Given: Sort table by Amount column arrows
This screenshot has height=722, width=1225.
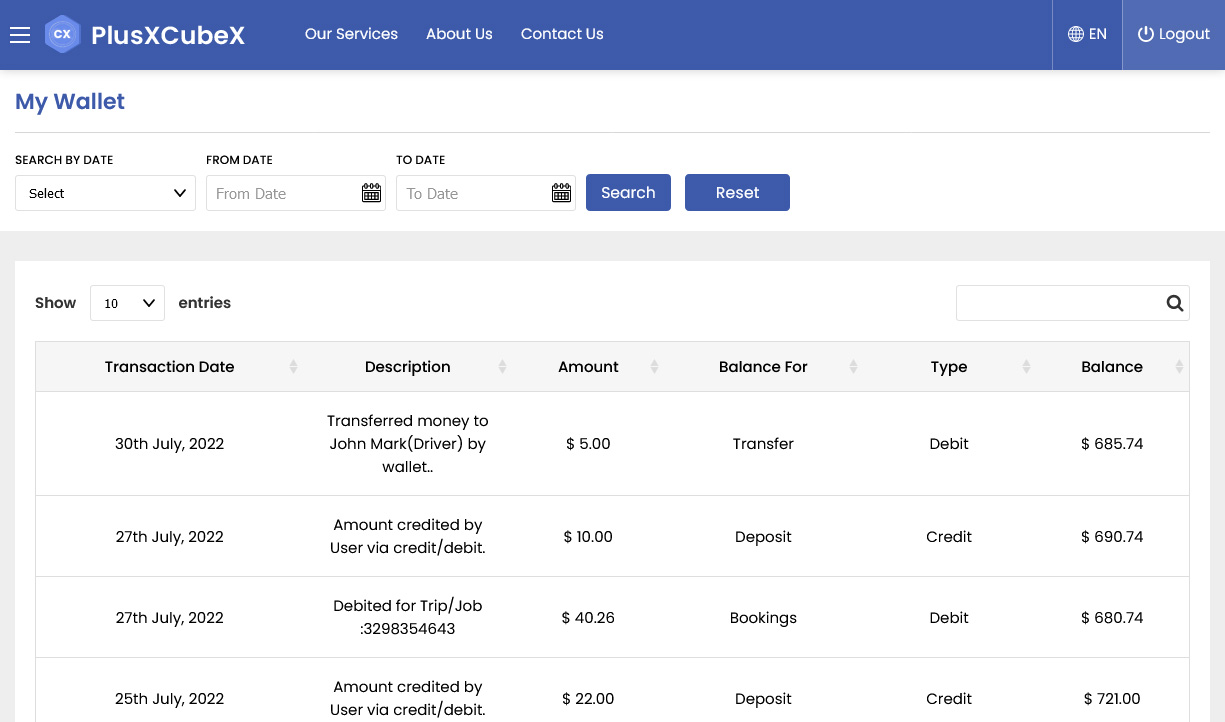Looking at the screenshot, I should [654, 367].
